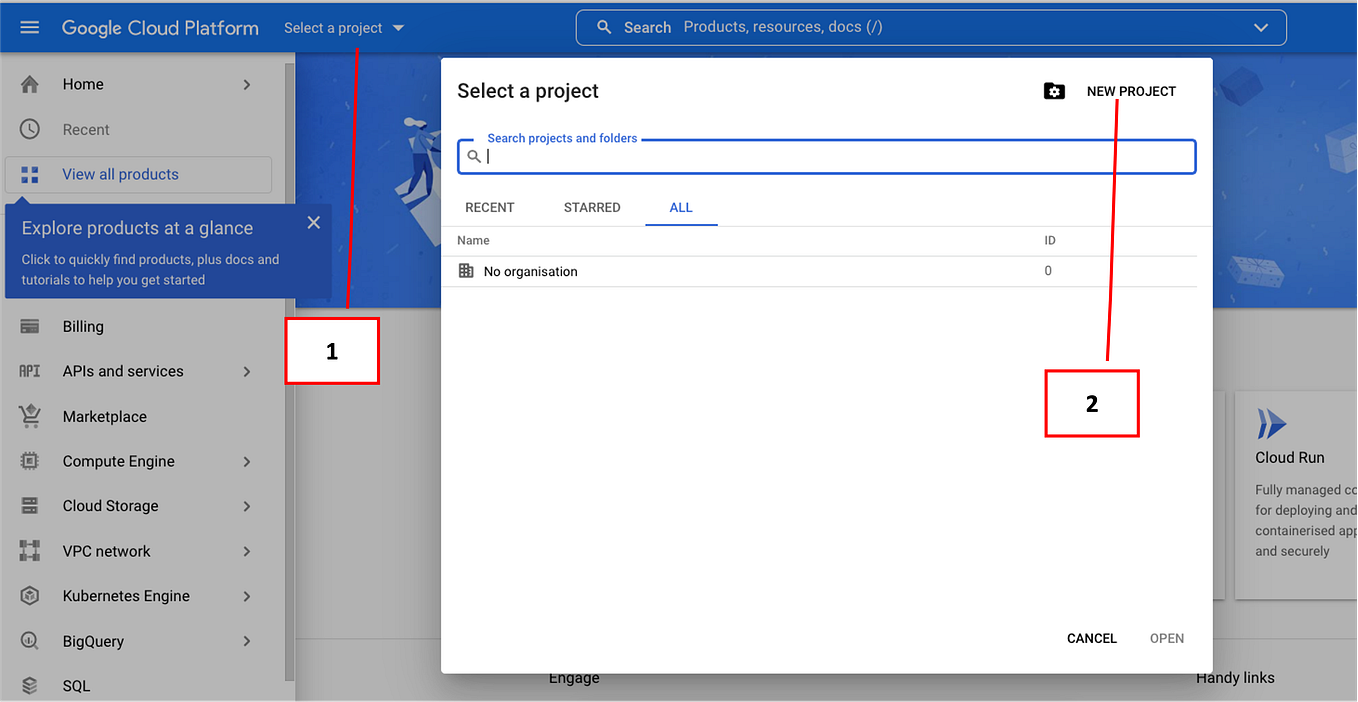The width and height of the screenshot is (1358, 702).
Task: Click the BigQuery icon in sidebar
Action: click(30, 641)
